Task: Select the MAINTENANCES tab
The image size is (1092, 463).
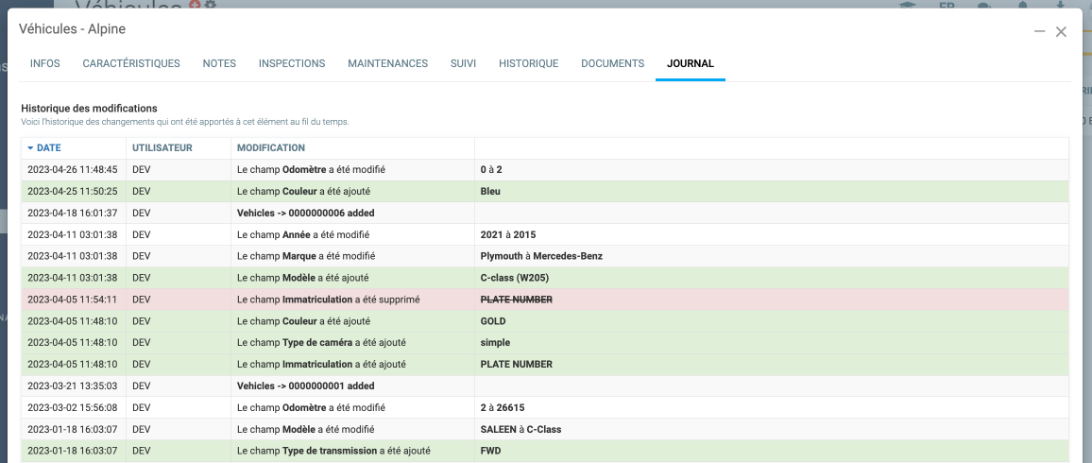Action: click(x=388, y=64)
